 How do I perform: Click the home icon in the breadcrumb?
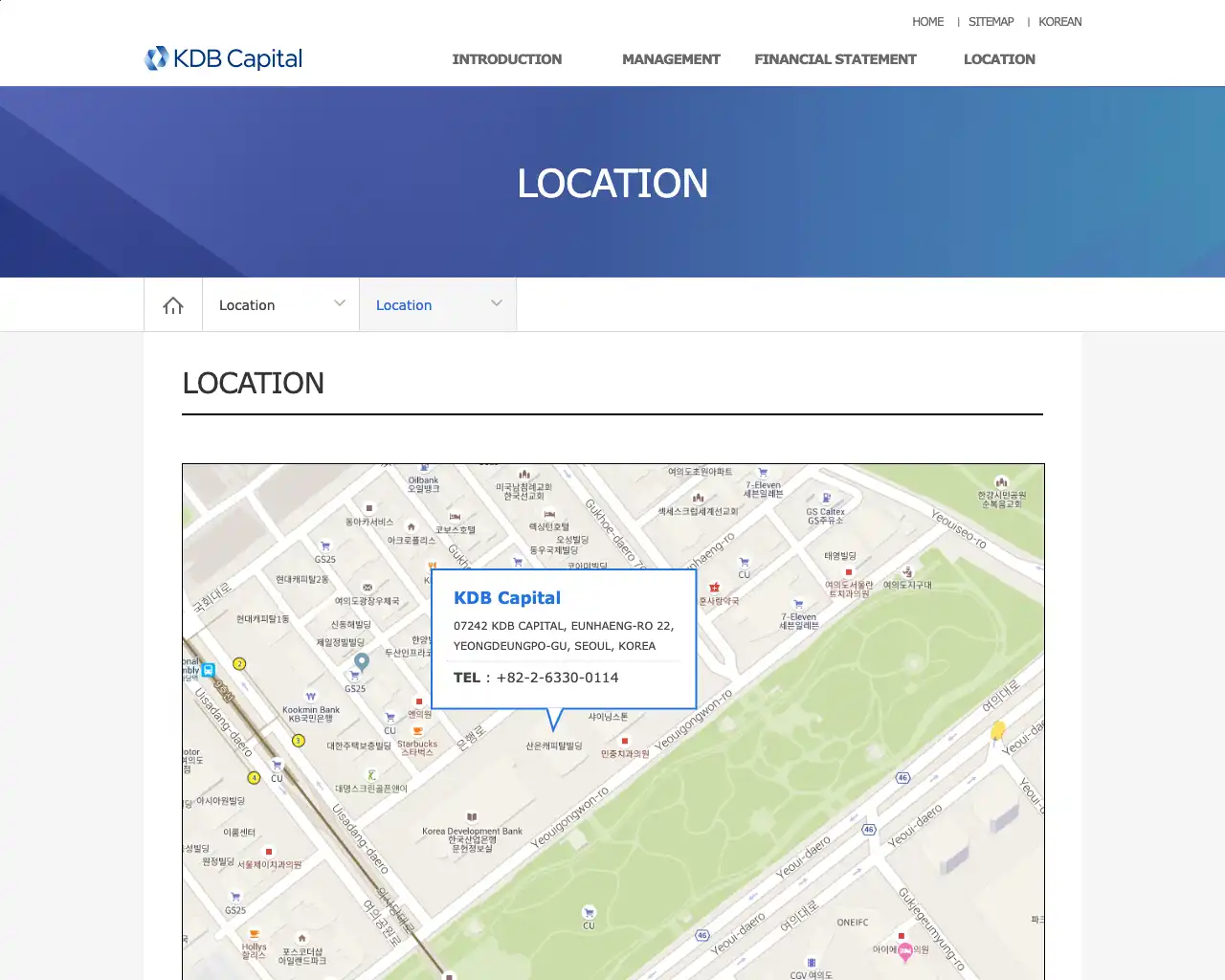click(x=172, y=303)
